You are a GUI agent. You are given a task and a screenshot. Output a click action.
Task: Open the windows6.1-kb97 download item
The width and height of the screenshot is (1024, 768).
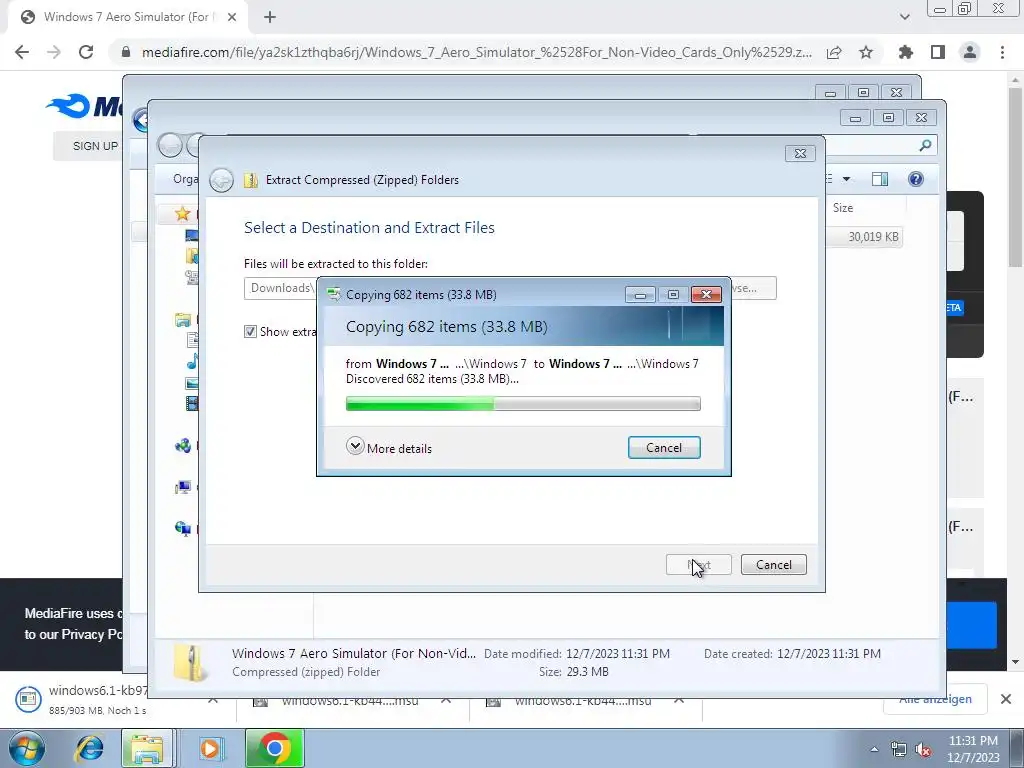82,699
